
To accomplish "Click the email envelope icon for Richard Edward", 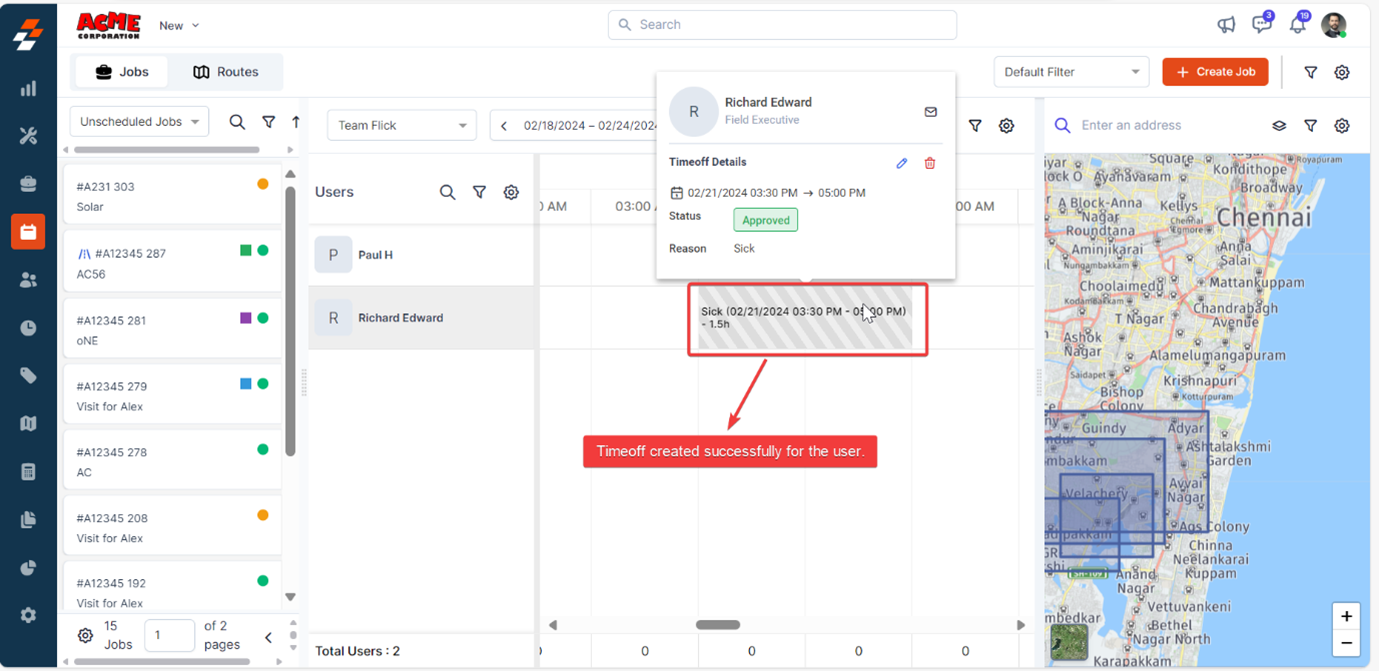I will point(930,112).
